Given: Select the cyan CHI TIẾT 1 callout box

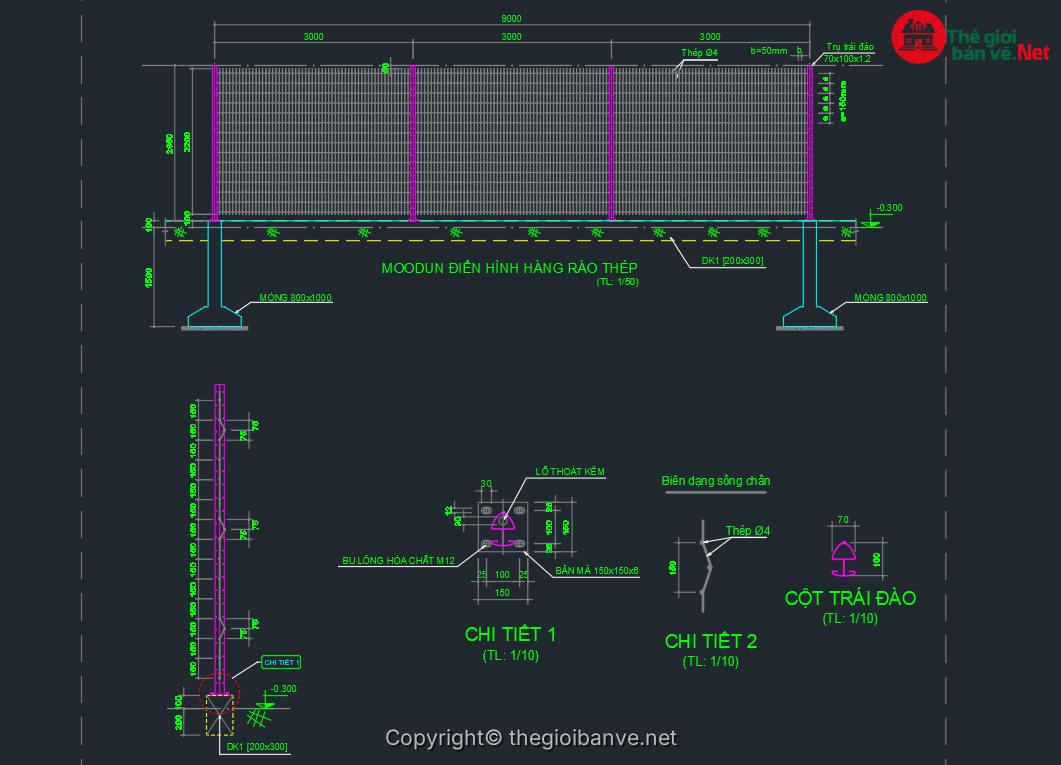Looking at the screenshot, I should 281,662.
